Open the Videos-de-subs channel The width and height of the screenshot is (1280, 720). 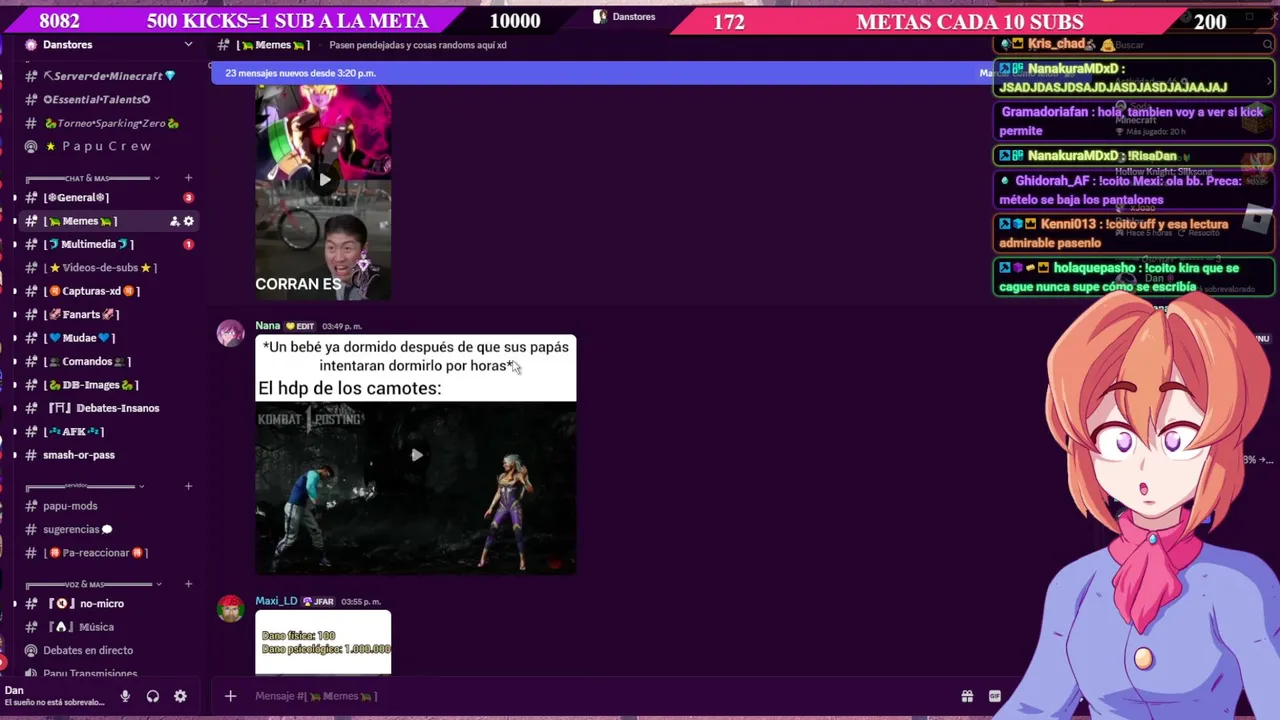tap(100, 268)
